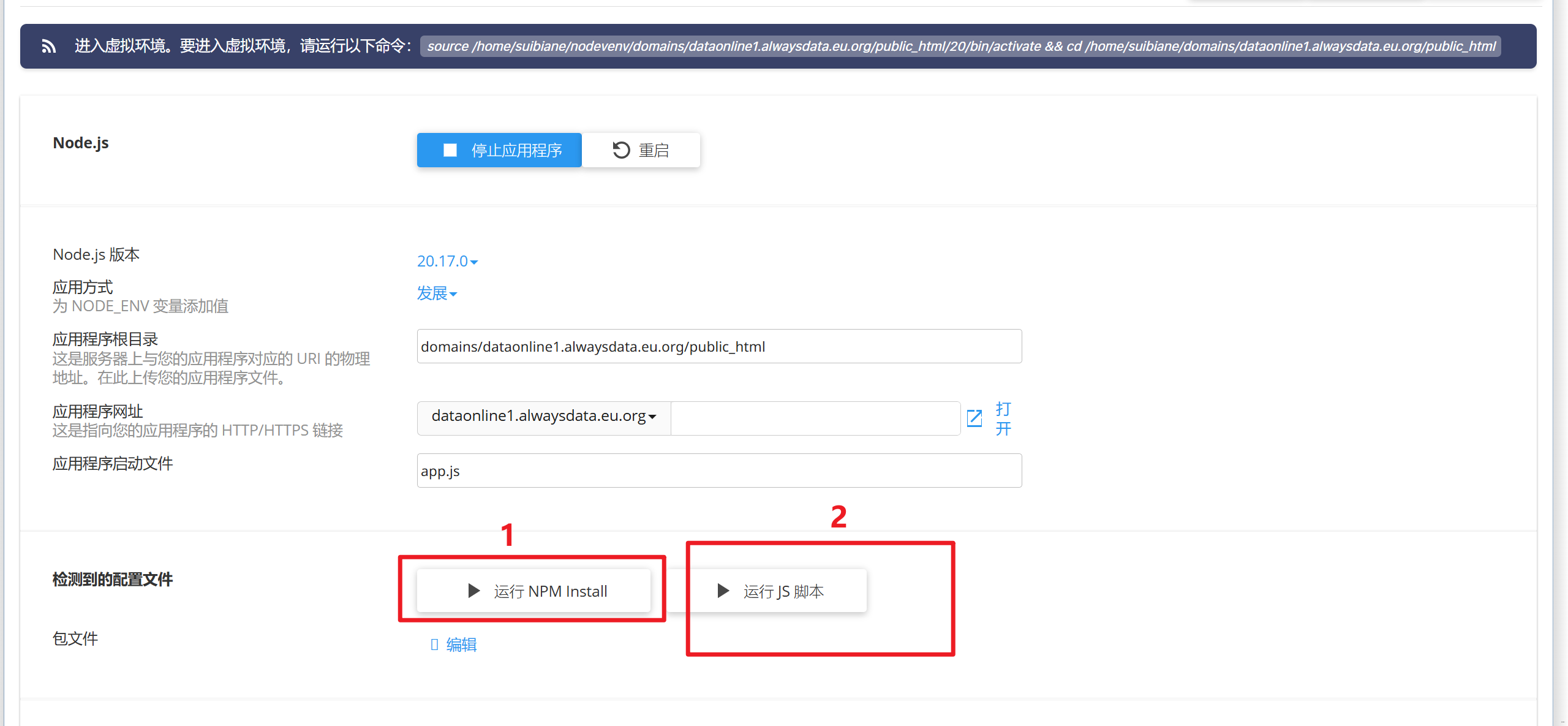Click the restart circular arrow icon

click(x=621, y=150)
